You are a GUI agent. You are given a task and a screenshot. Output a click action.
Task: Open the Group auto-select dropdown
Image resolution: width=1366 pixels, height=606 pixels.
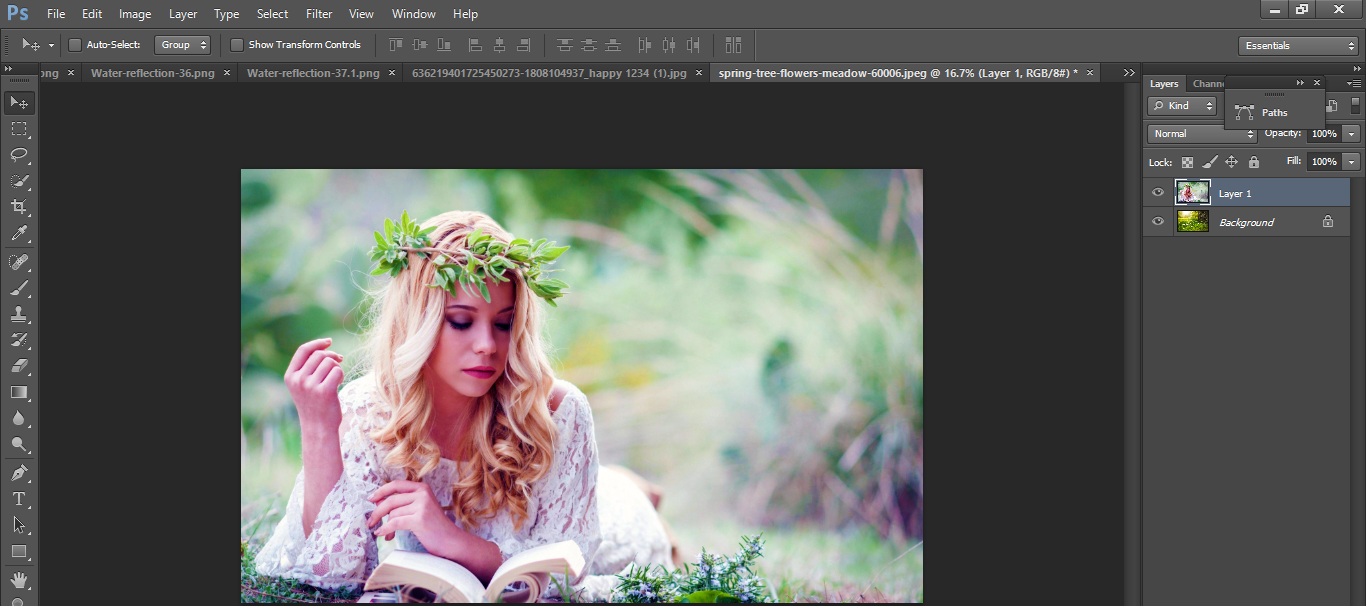click(x=183, y=45)
